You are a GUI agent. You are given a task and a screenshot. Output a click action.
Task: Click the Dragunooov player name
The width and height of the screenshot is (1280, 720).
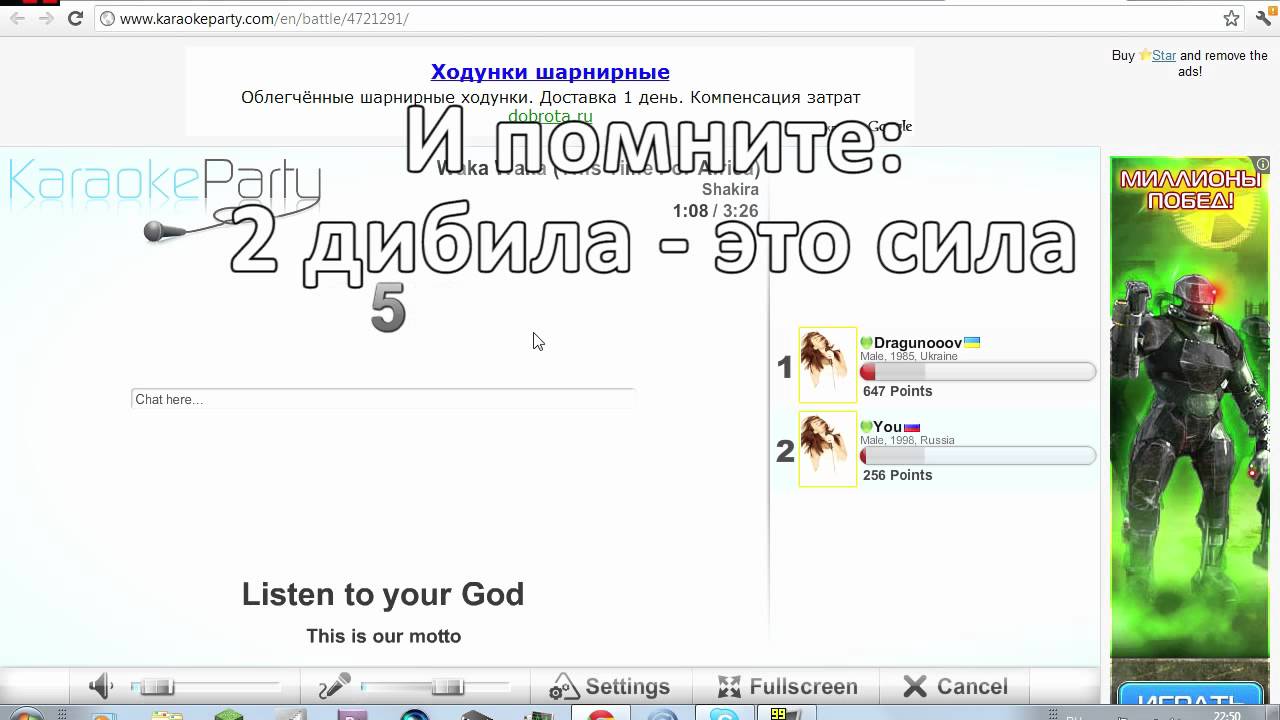[x=917, y=343]
